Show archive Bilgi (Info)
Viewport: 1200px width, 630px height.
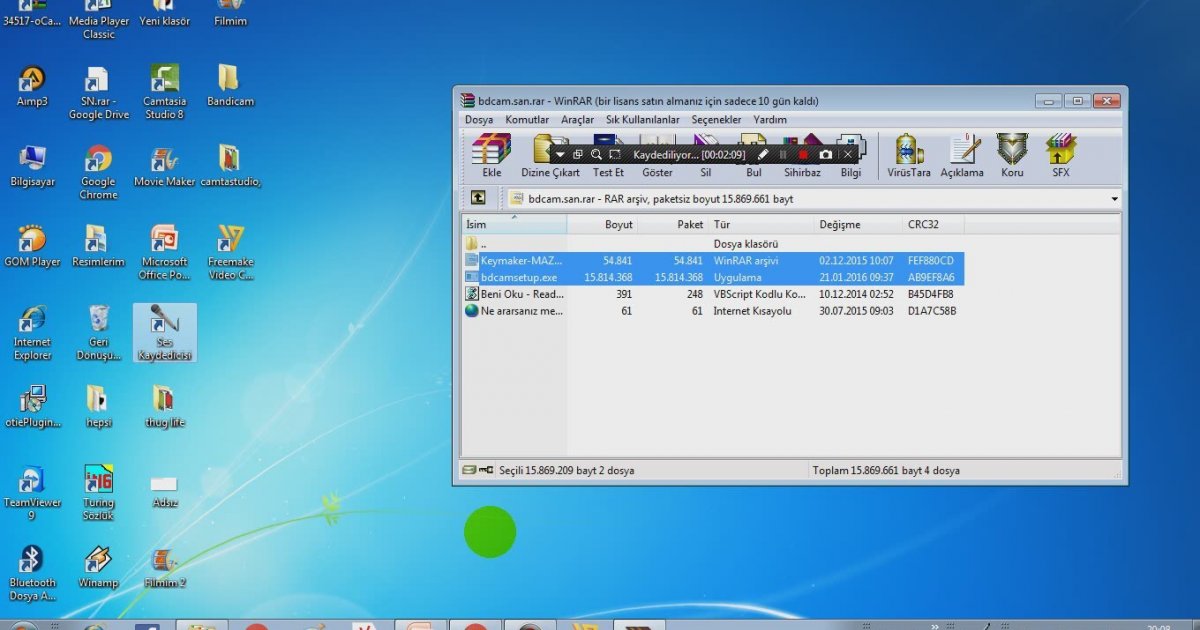click(851, 156)
